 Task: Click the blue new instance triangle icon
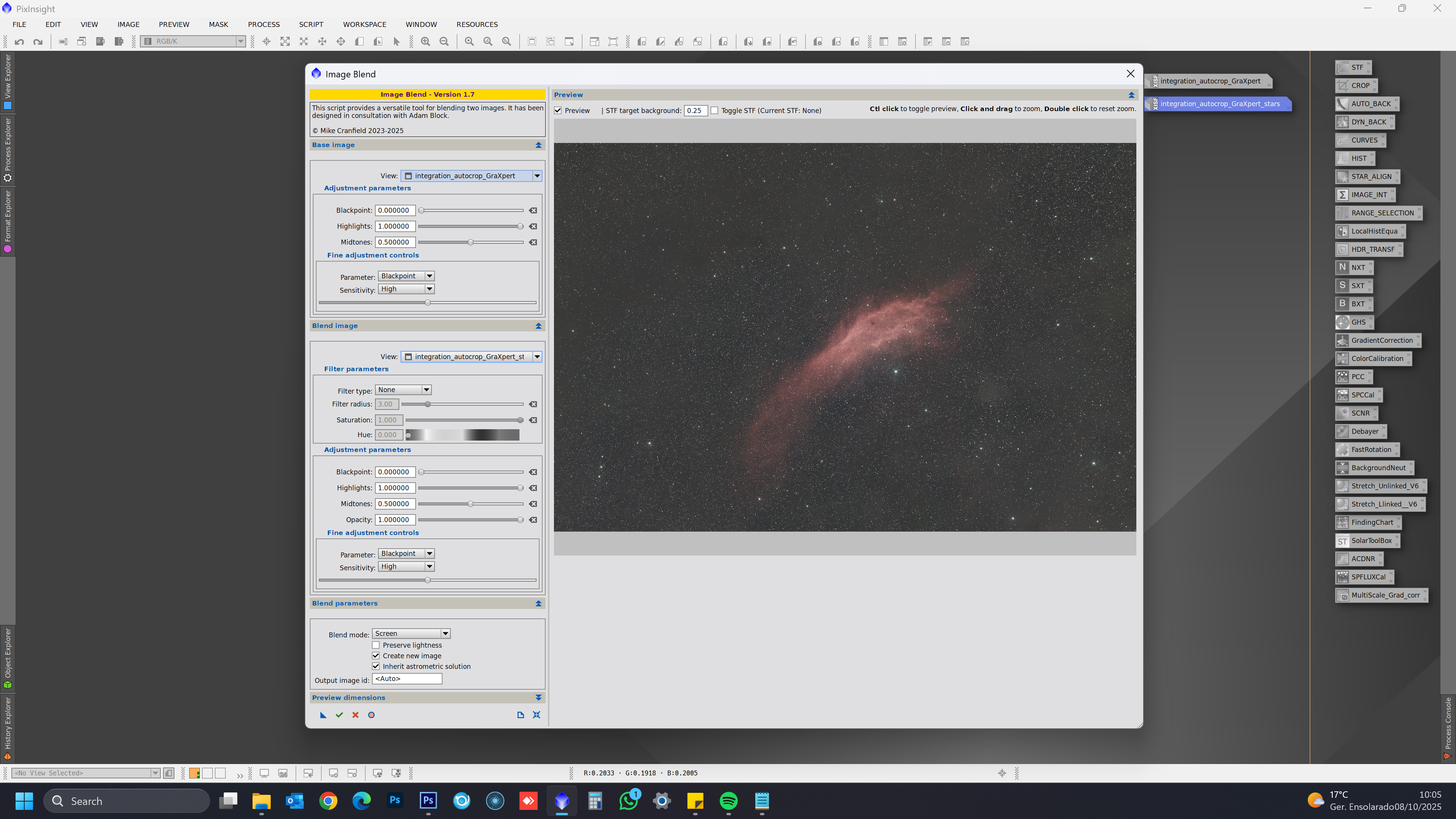[323, 715]
